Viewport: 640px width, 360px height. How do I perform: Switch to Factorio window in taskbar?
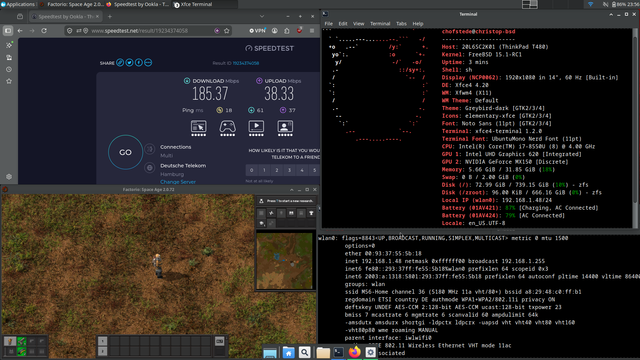tap(72, 4)
